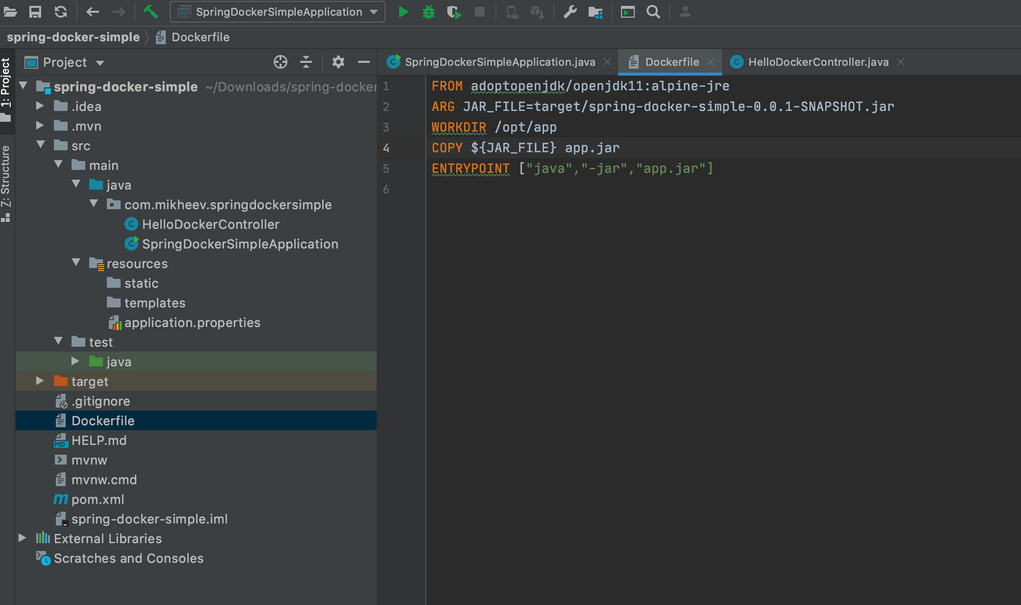Open settings using the wrench icon
The image size is (1021, 605).
[570, 12]
